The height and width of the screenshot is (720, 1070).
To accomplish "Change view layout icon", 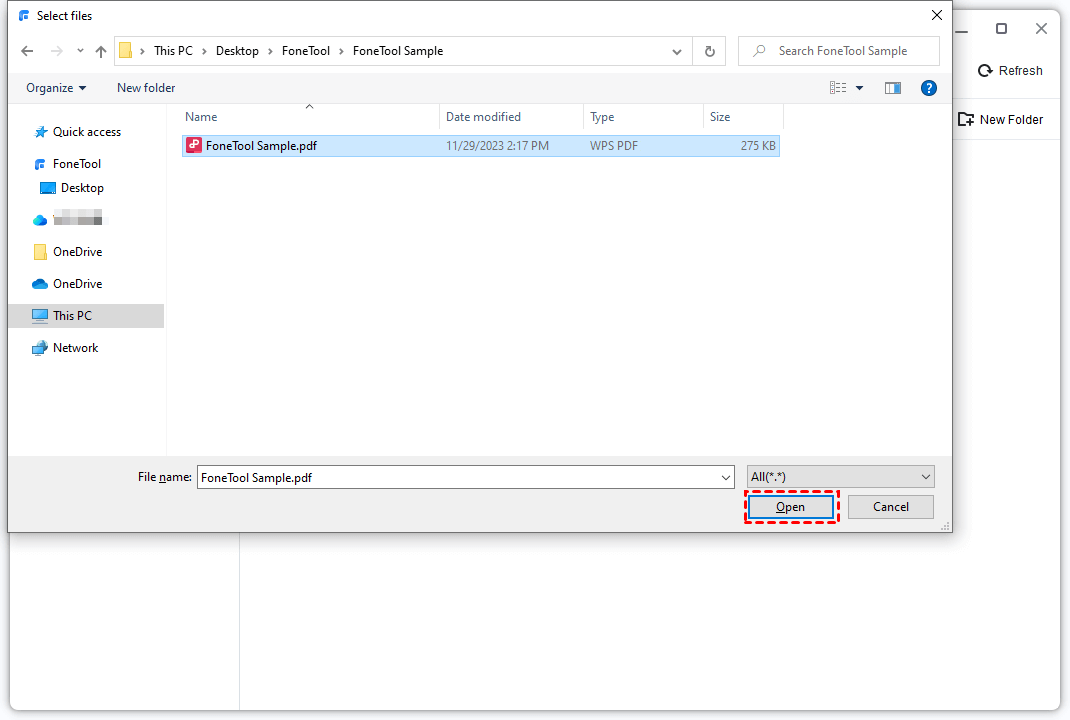I will tap(838, 88).
